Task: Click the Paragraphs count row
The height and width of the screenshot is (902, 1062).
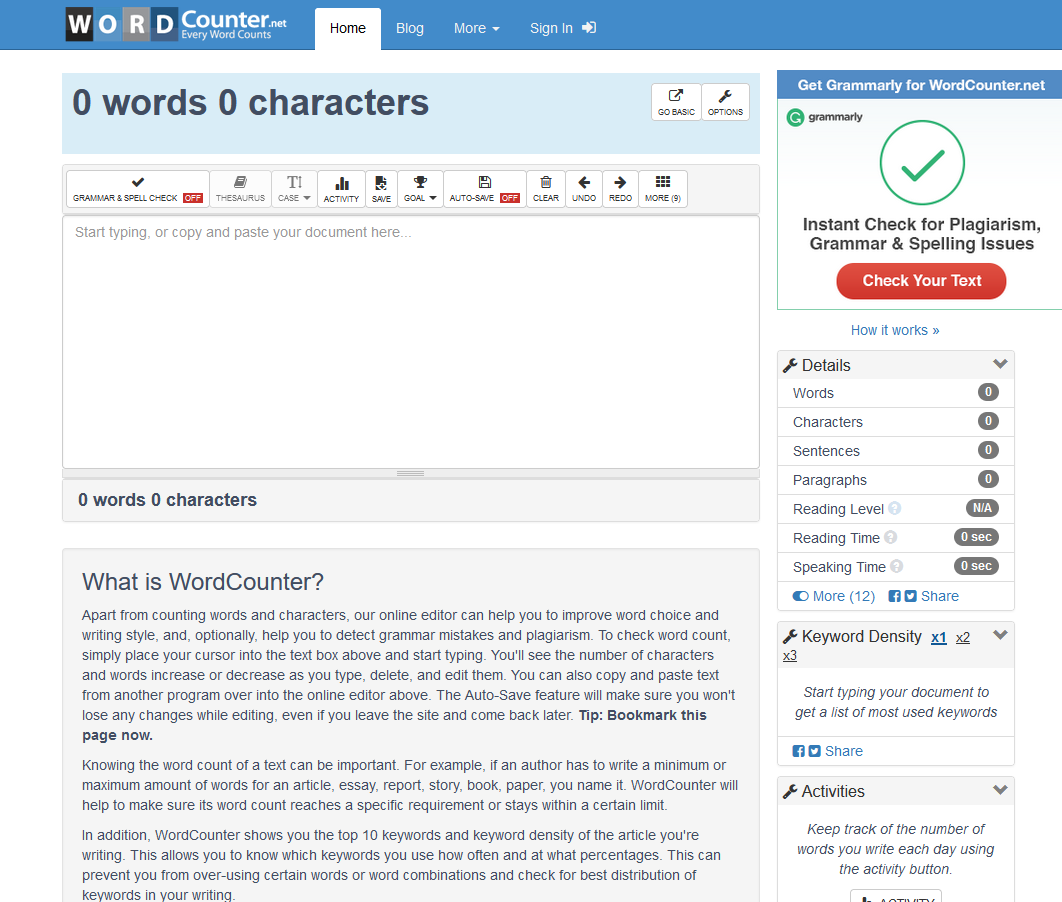Action: click(x=895, y=480)
